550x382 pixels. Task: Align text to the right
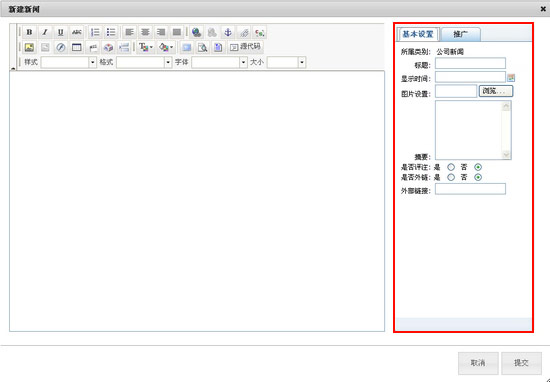161,32
